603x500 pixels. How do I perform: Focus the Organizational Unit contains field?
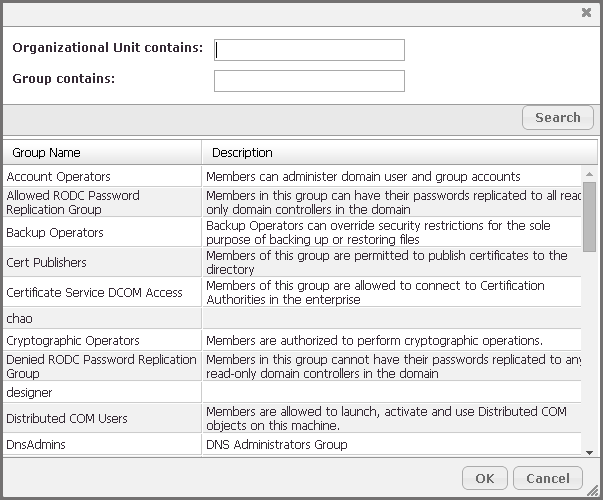click(309, 50)
